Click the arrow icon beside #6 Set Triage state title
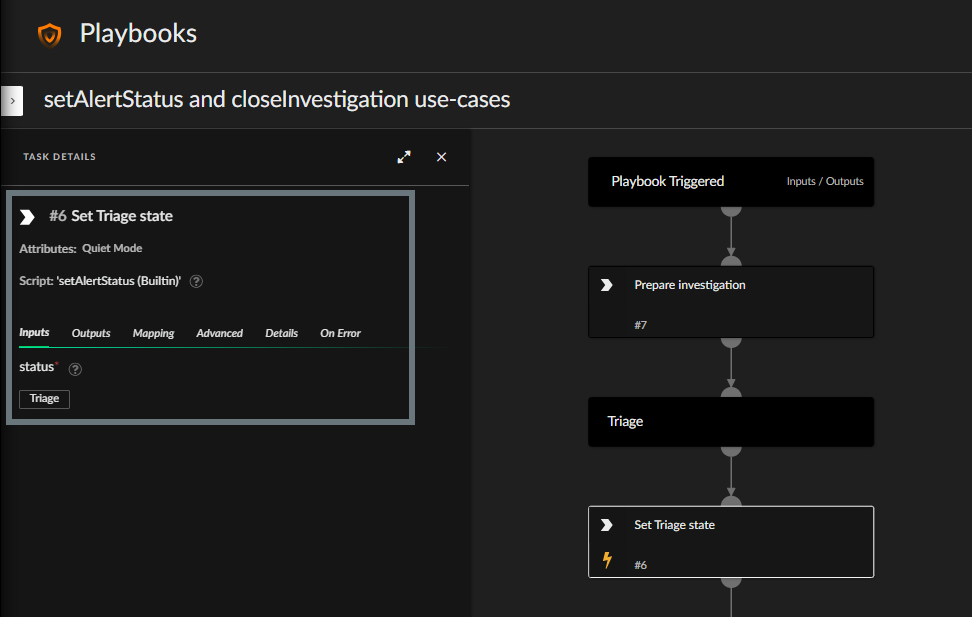972x617 pixels. tap(27, 217)
